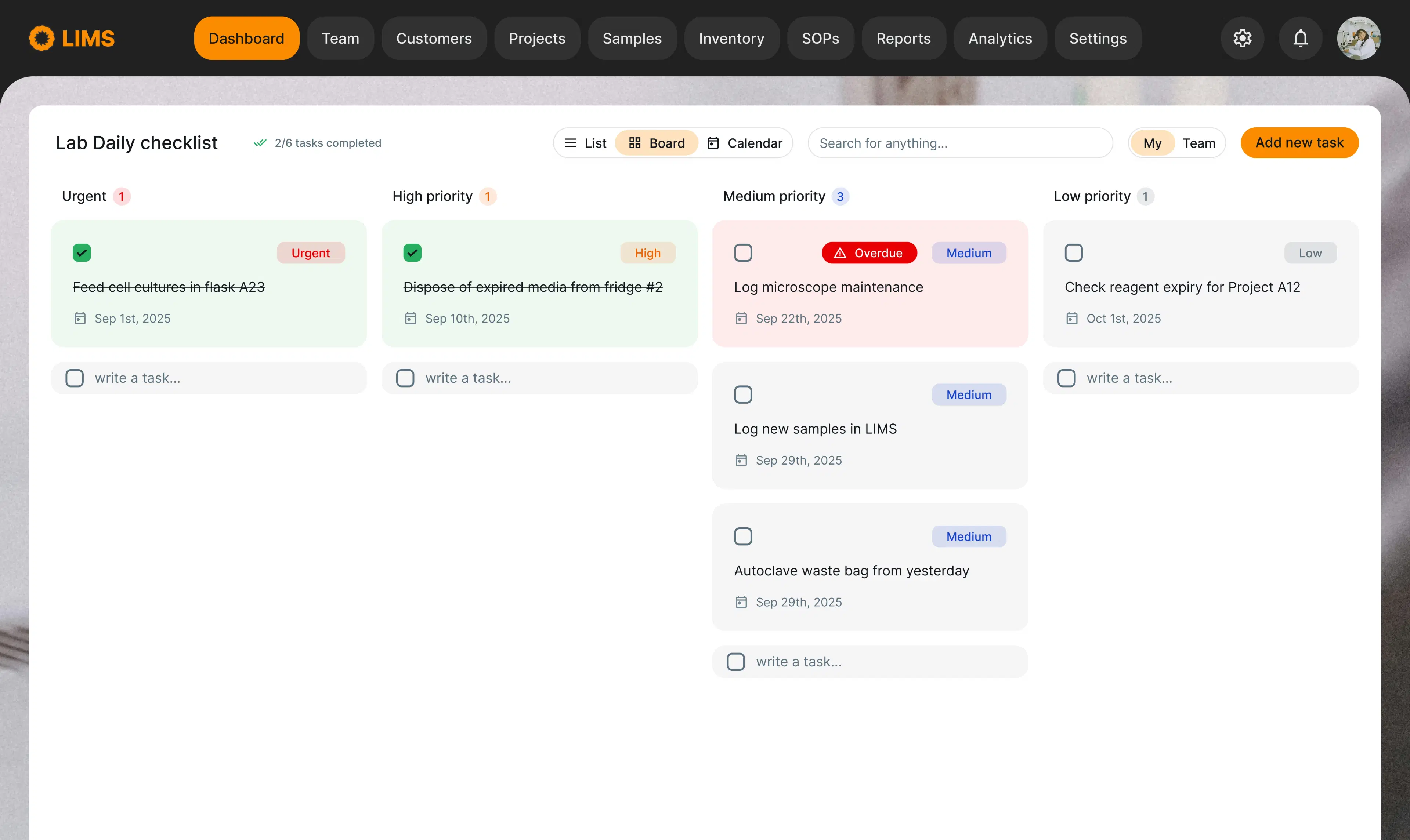Viewport: 1410px width, 840px height.
Task: Click the LIMS logo icon
Action: [x=42, y=38]
